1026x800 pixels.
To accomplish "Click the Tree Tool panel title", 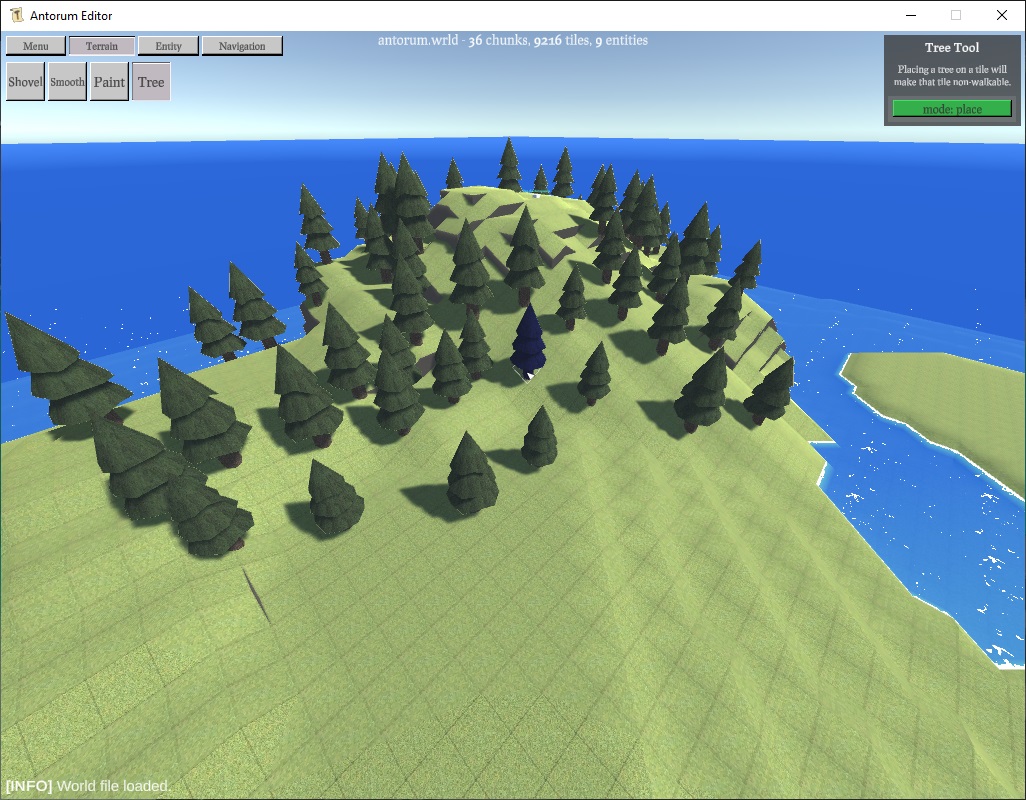I will tap(952, 47).
